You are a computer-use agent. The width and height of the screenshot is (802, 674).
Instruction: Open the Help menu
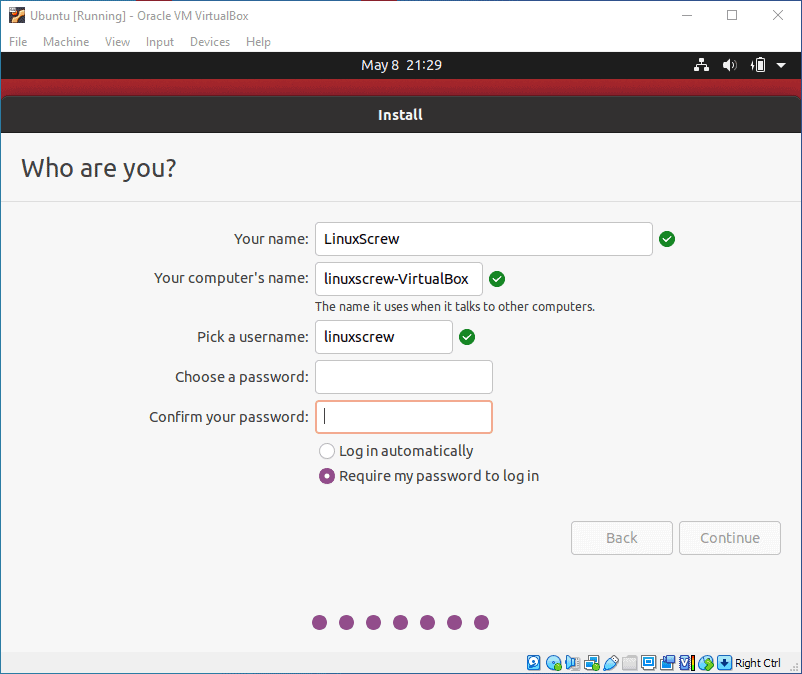tap(258, 42)
